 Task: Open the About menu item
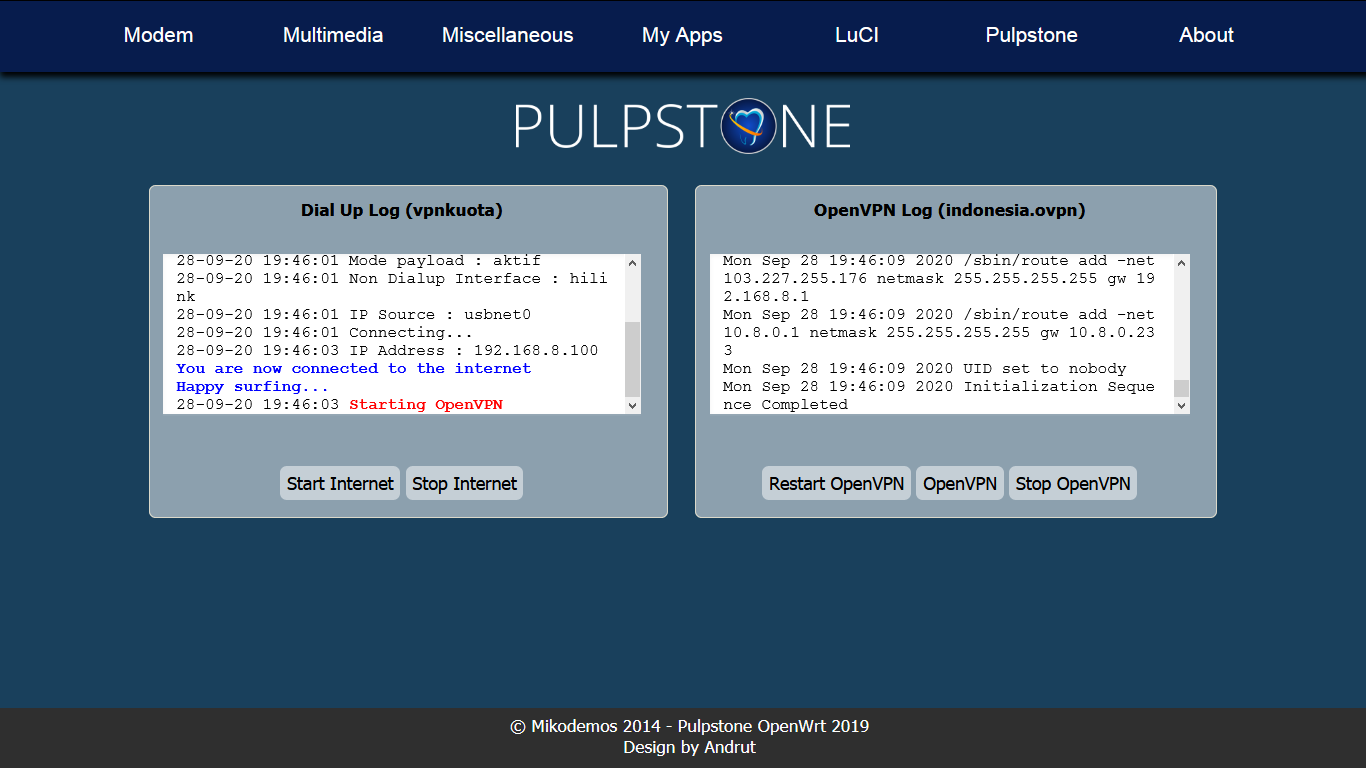pyautogui.click(x=1206, y=35)
